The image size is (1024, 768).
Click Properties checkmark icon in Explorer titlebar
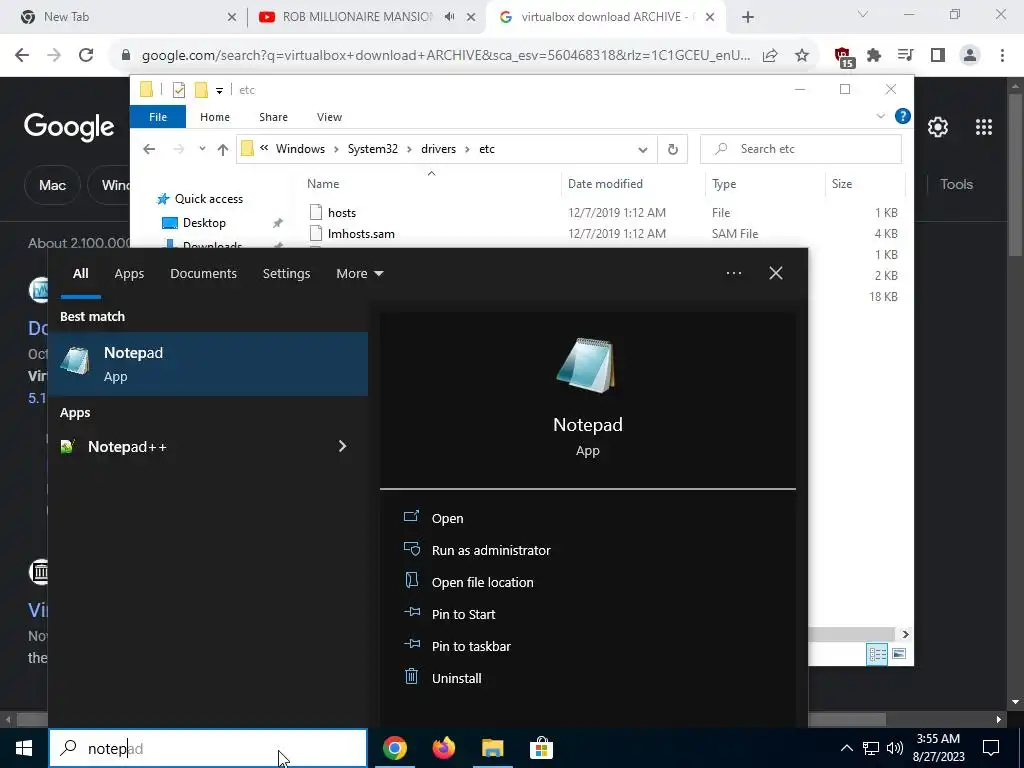coord(178,89)
